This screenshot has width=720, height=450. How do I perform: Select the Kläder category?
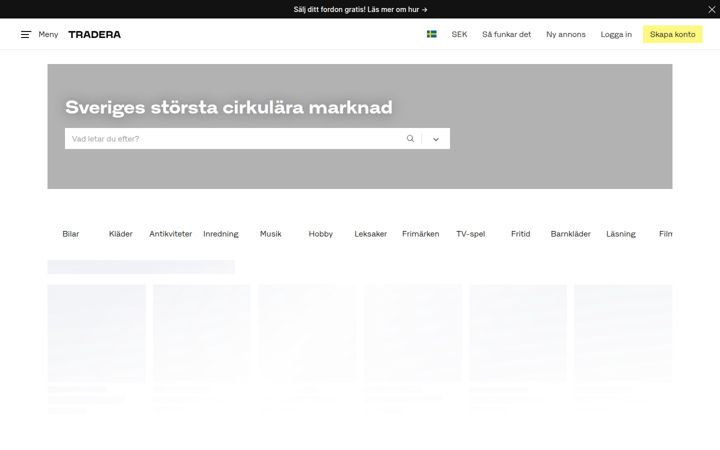click(121, 234)
